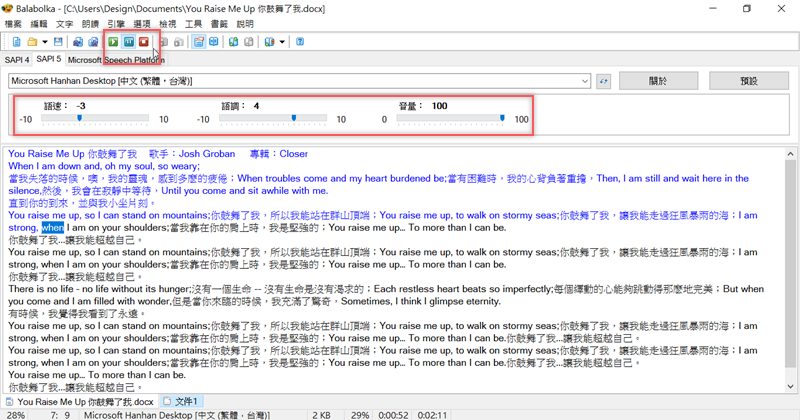800x420 pixels.
Task: Open the toolbar Help question mark icon
Action: (299, 42)
